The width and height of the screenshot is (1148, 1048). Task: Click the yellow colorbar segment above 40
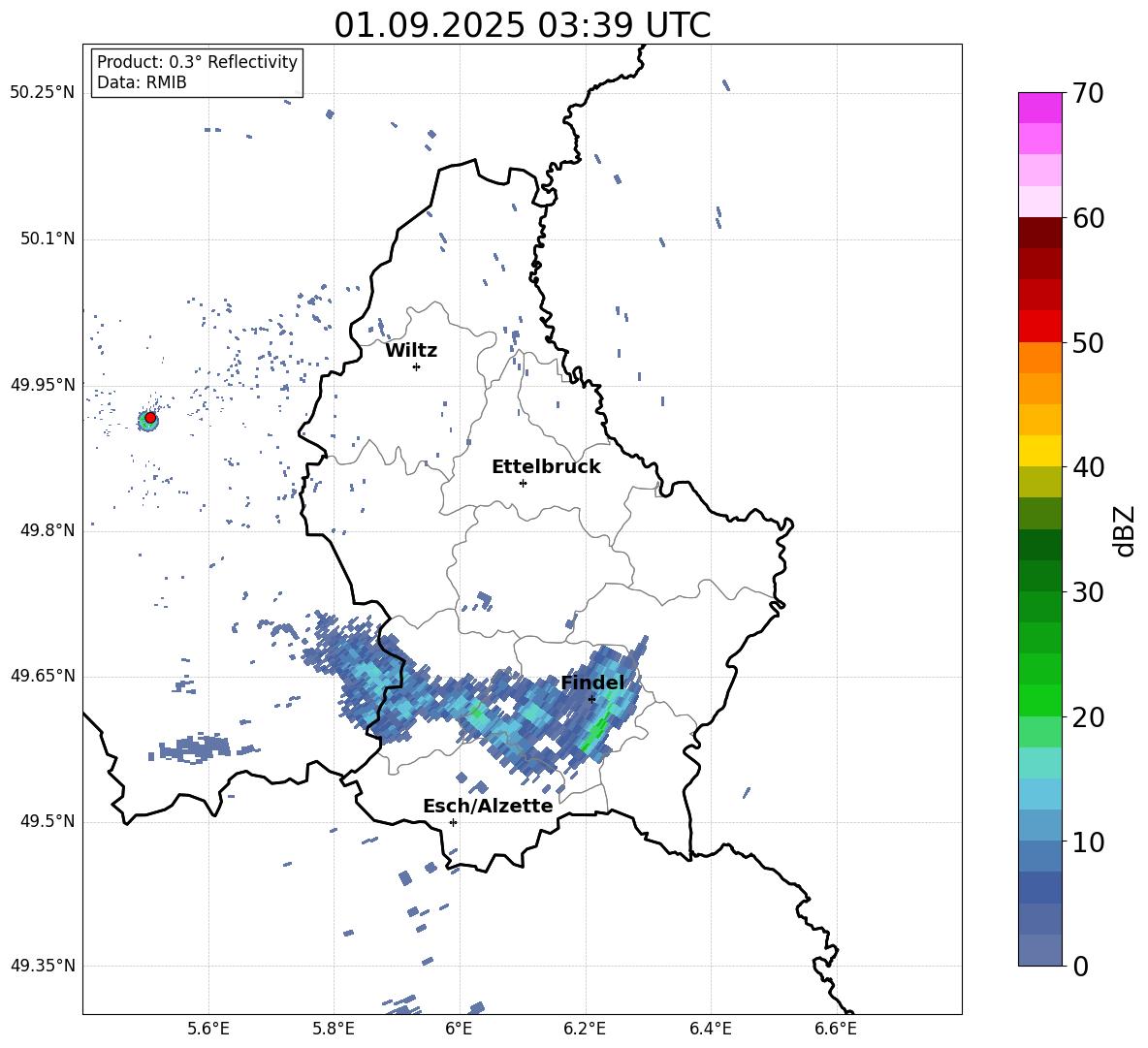pyautogui.click(x=1039, y=451)
